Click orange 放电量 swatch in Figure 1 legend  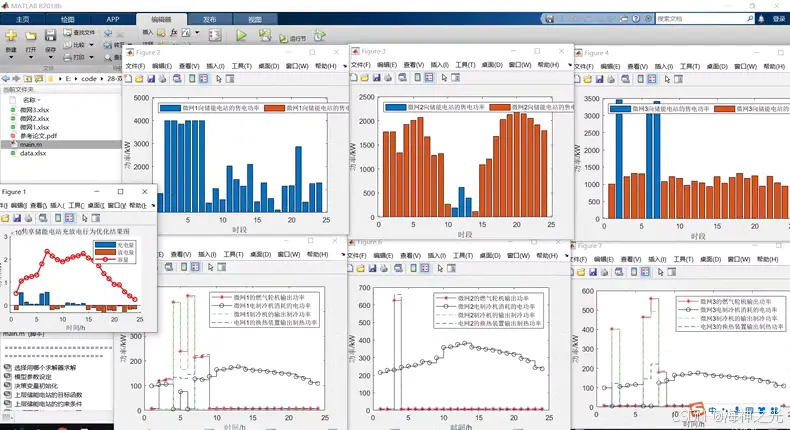tap(105, 252)
